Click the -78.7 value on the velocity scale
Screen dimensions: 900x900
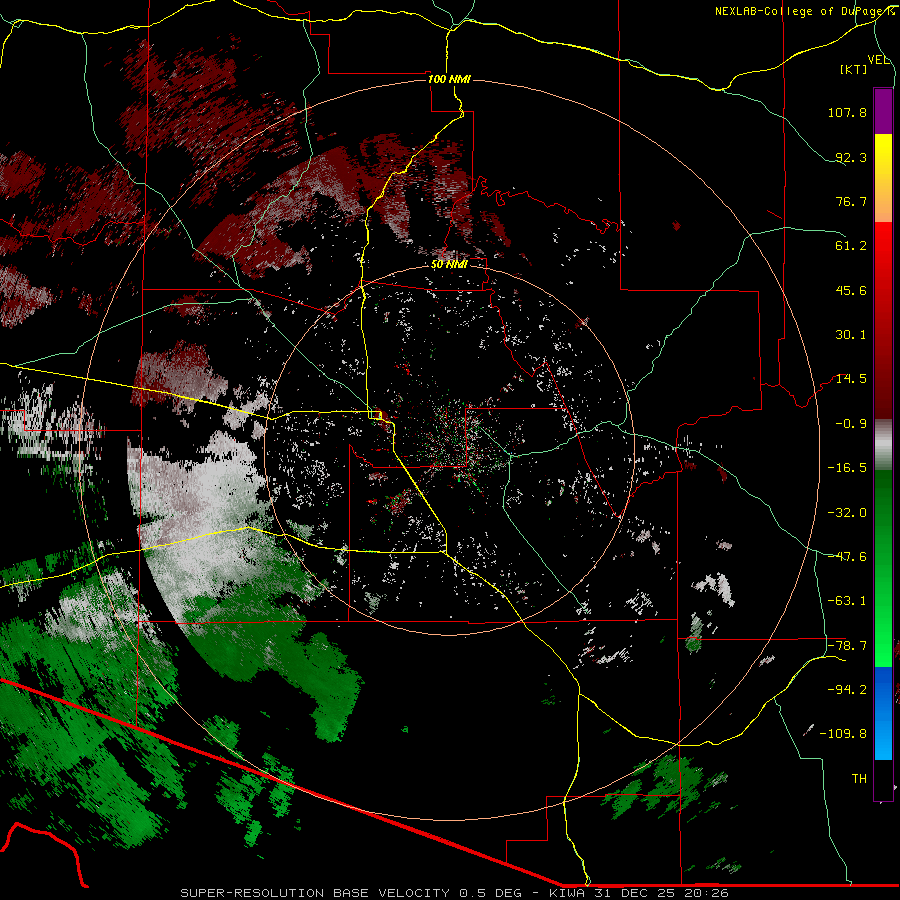[847, 646]
